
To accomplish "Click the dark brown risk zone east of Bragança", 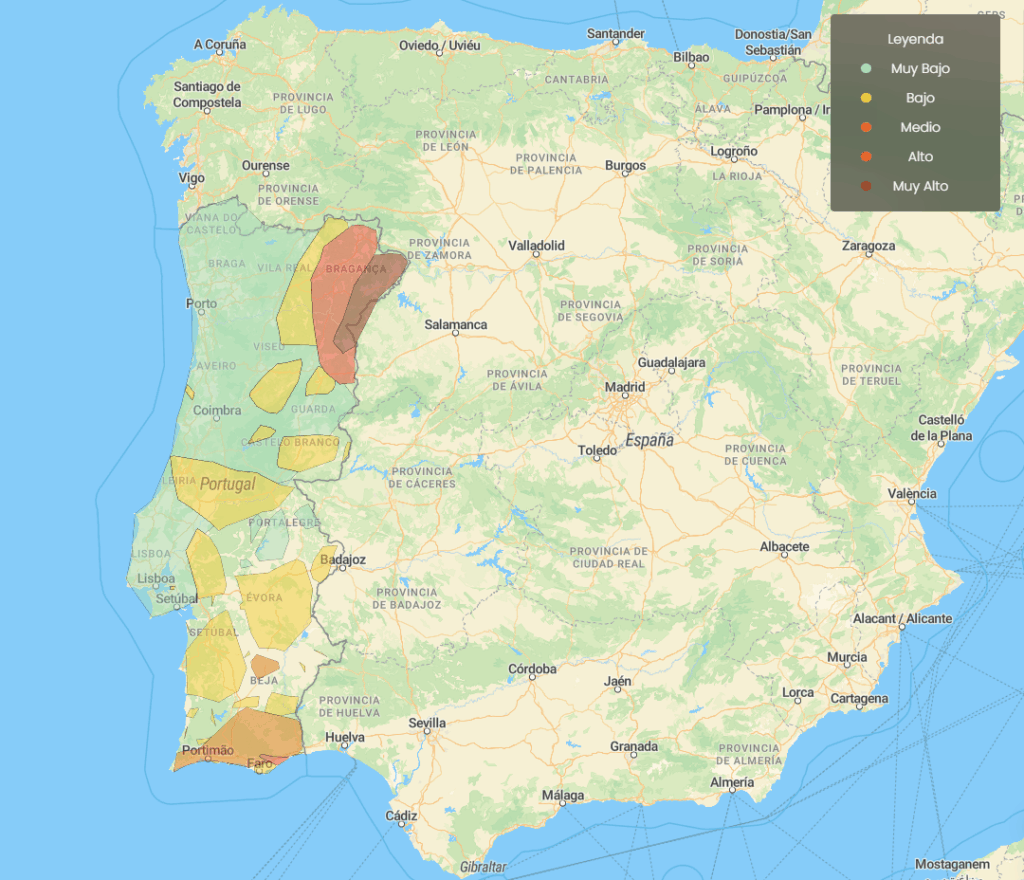I will pyautogui.click(x=380, y=285).
